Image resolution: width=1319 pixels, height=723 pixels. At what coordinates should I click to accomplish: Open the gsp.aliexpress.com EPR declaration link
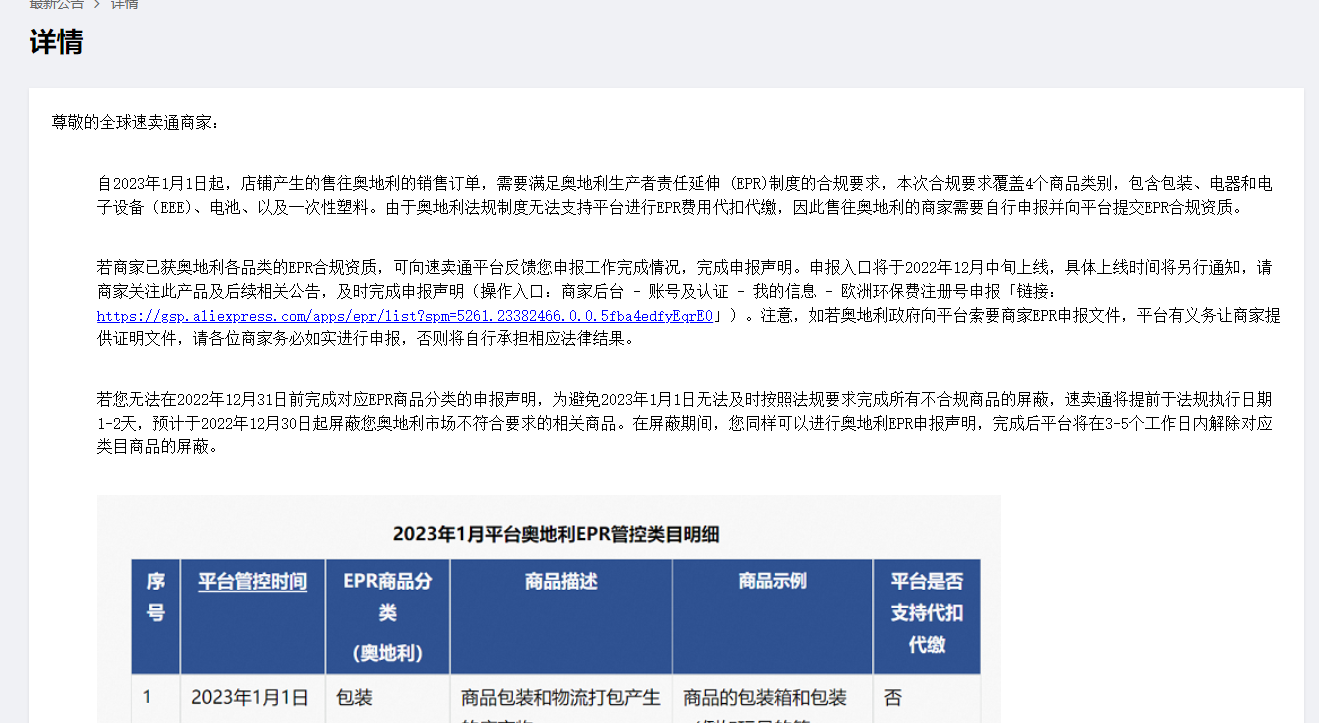(x=405, y=316)
